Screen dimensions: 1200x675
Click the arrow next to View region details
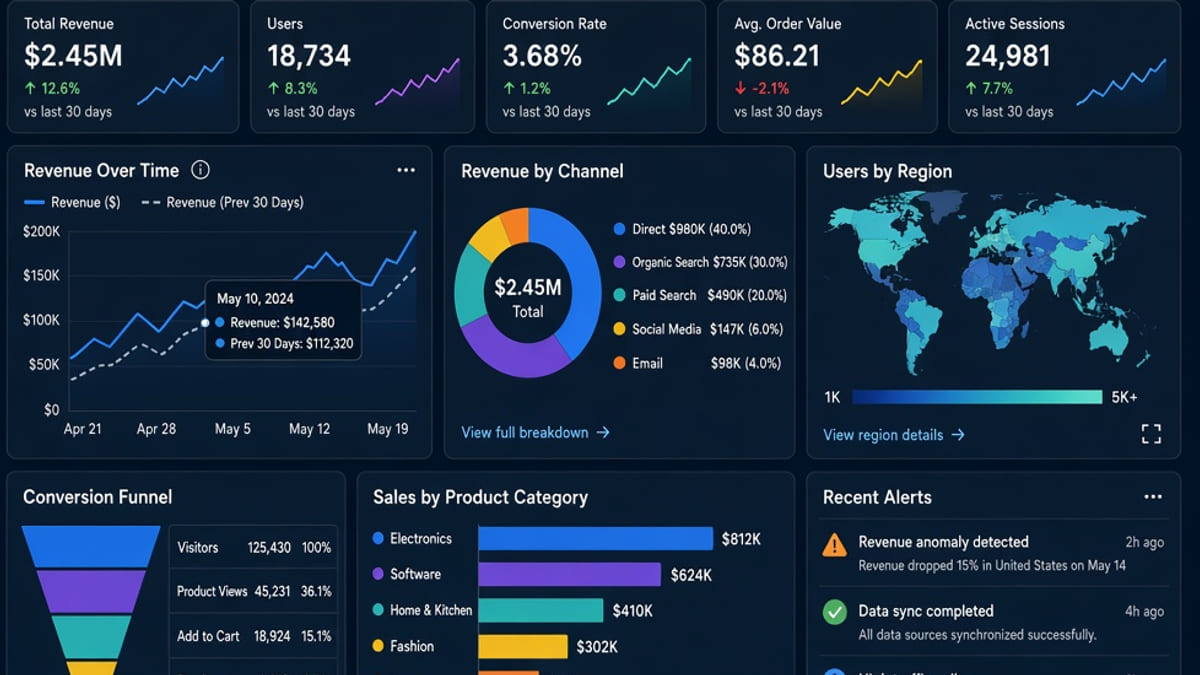point(958,435)
